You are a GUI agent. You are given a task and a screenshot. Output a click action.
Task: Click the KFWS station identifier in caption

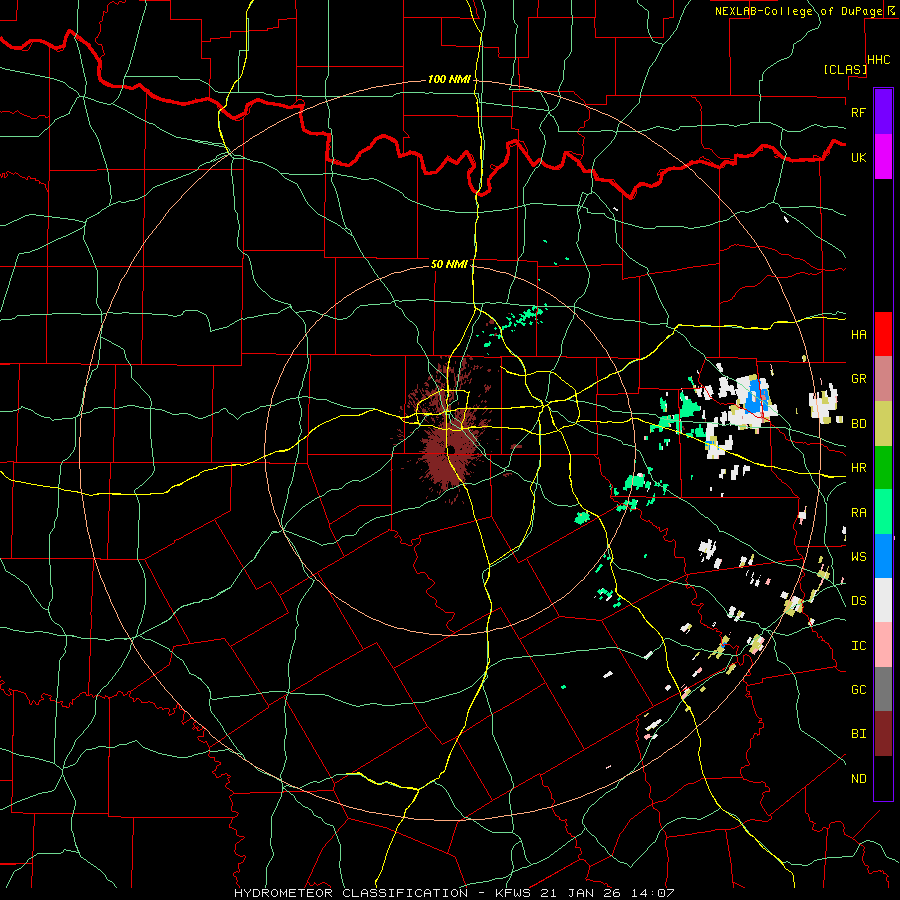[513, 893]
